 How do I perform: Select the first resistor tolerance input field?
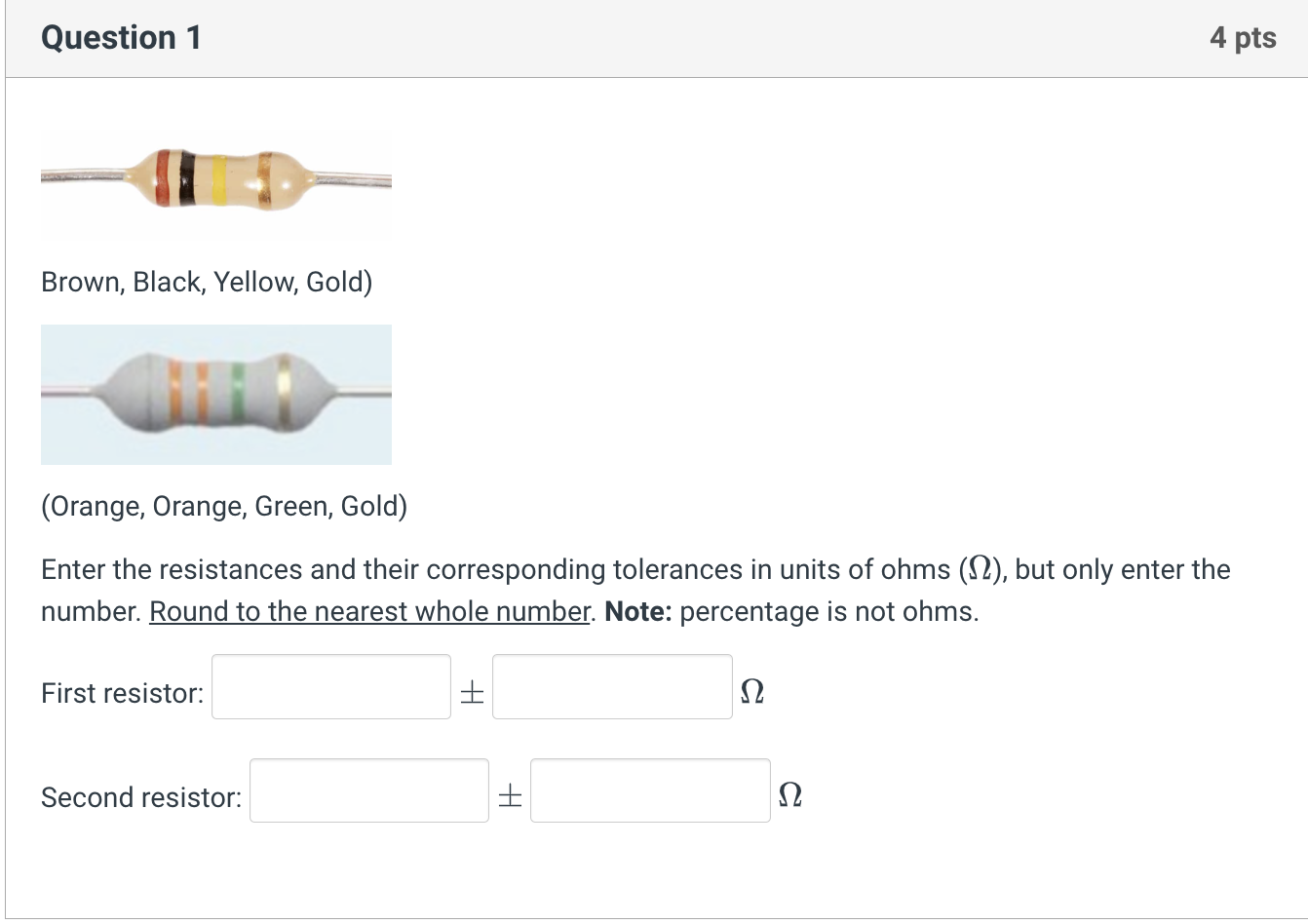[611, 687]
